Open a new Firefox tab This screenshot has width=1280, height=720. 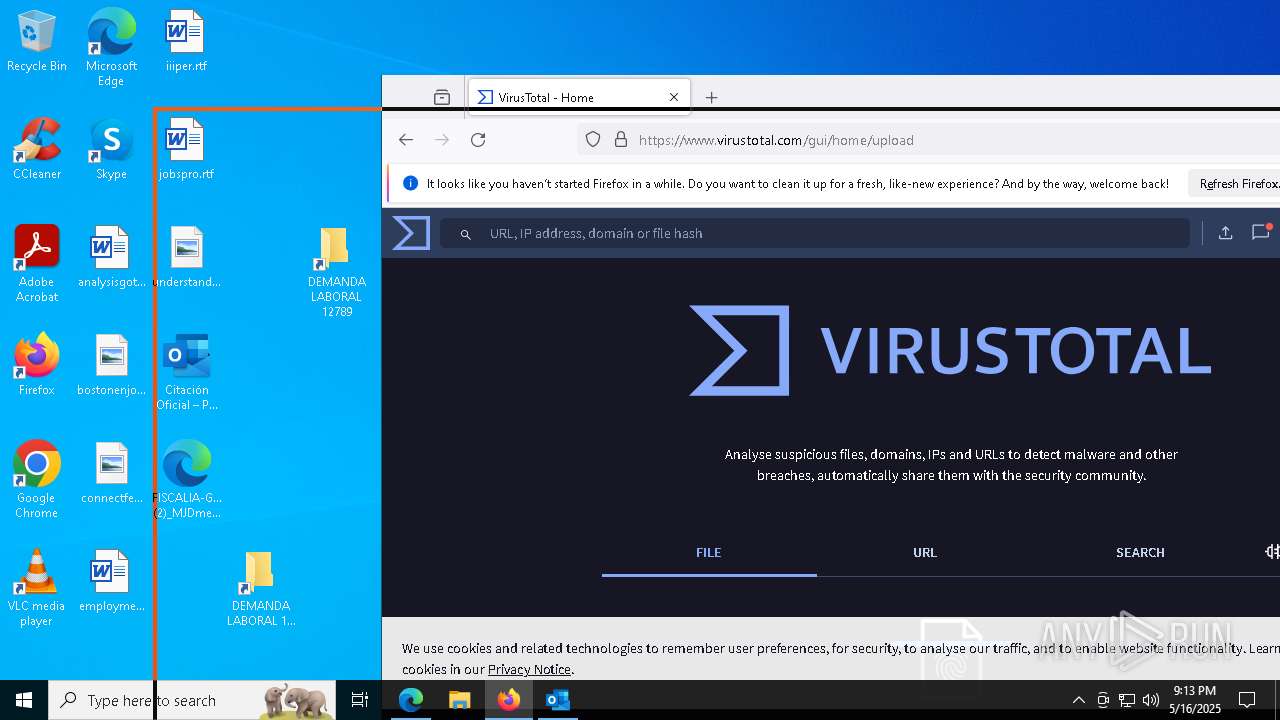(x=711, y=97)
